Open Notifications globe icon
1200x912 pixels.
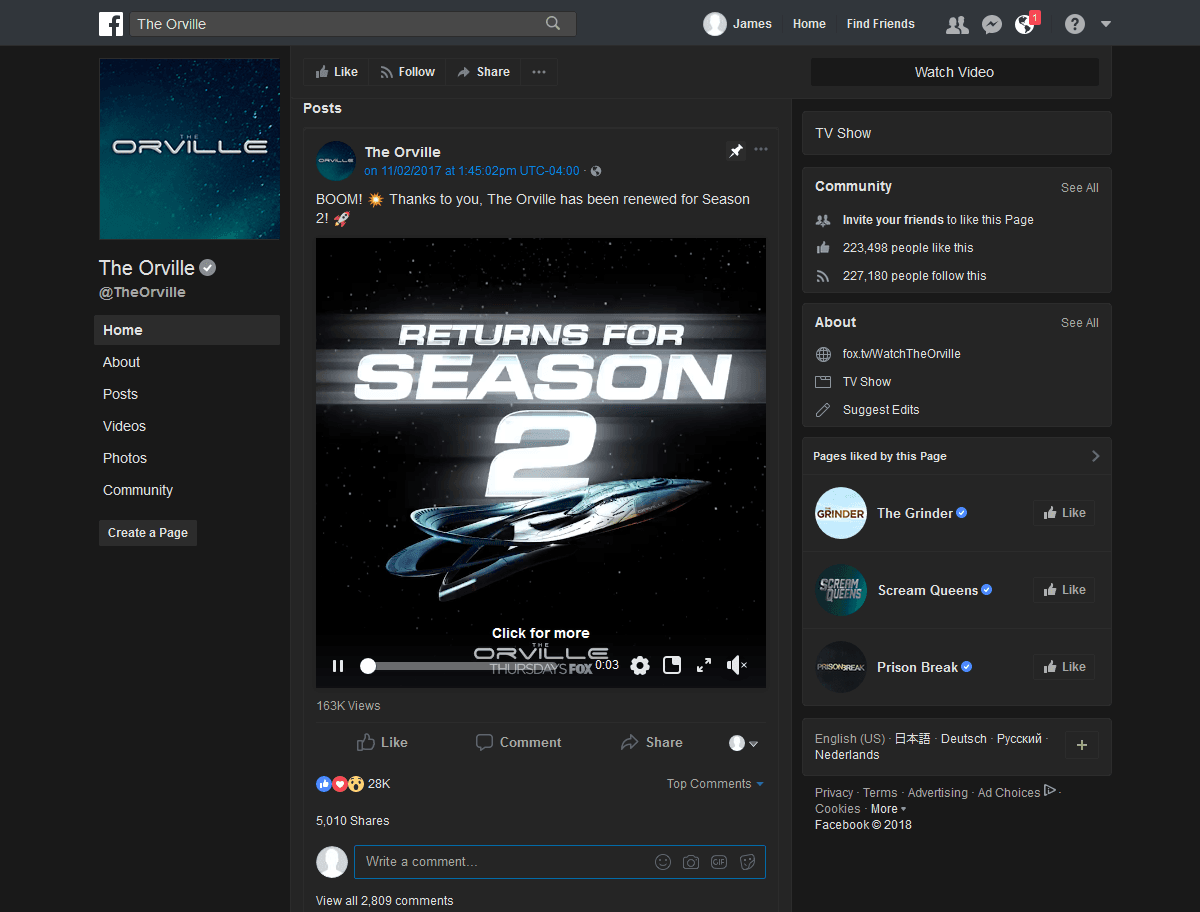(x=1025, y=24)
